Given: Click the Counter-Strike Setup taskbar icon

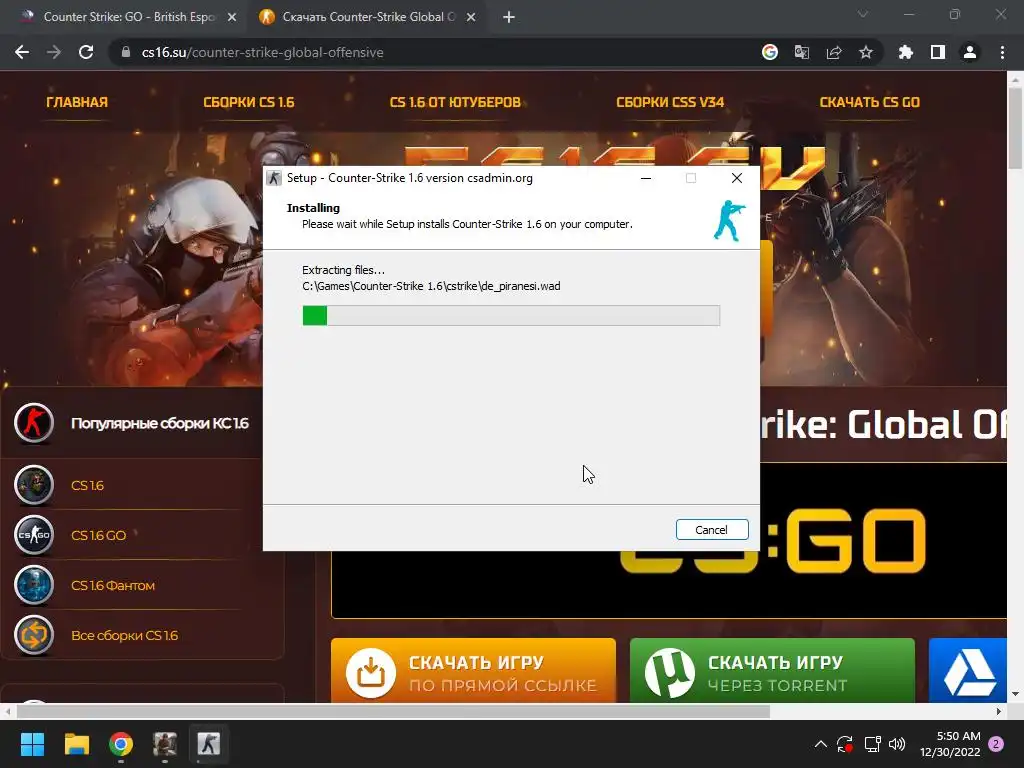Looking at the screenshot, I should (209, 744).
